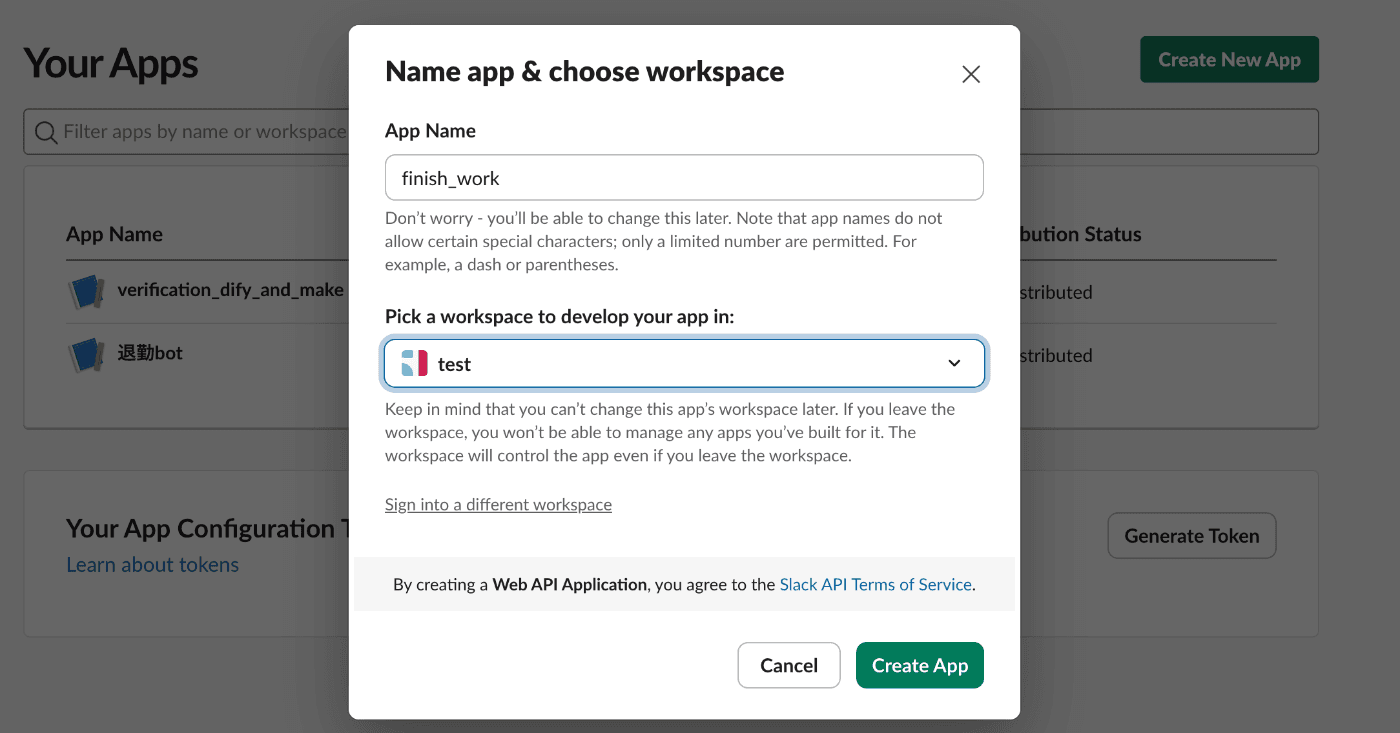The width and height of the screenshot is (1400, 733).
Task: Open Learn about tokens link
Action: (x=152, y=564)
